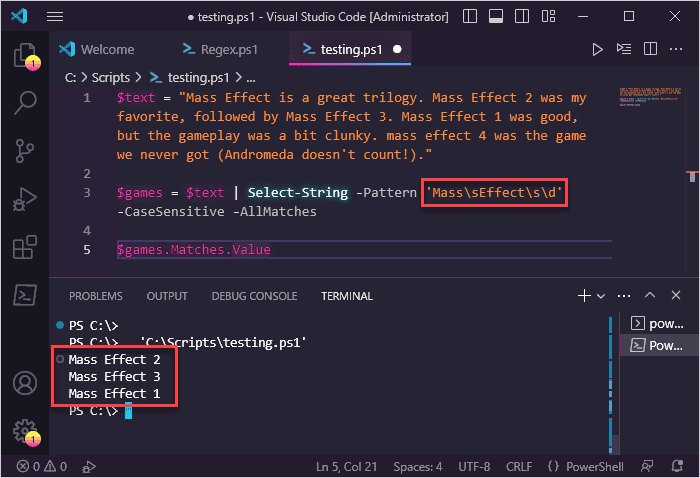Click the editor vertical scrollbar marker
Image resolution: width=700 pixels, height=478 pixels.
(692, 177)
